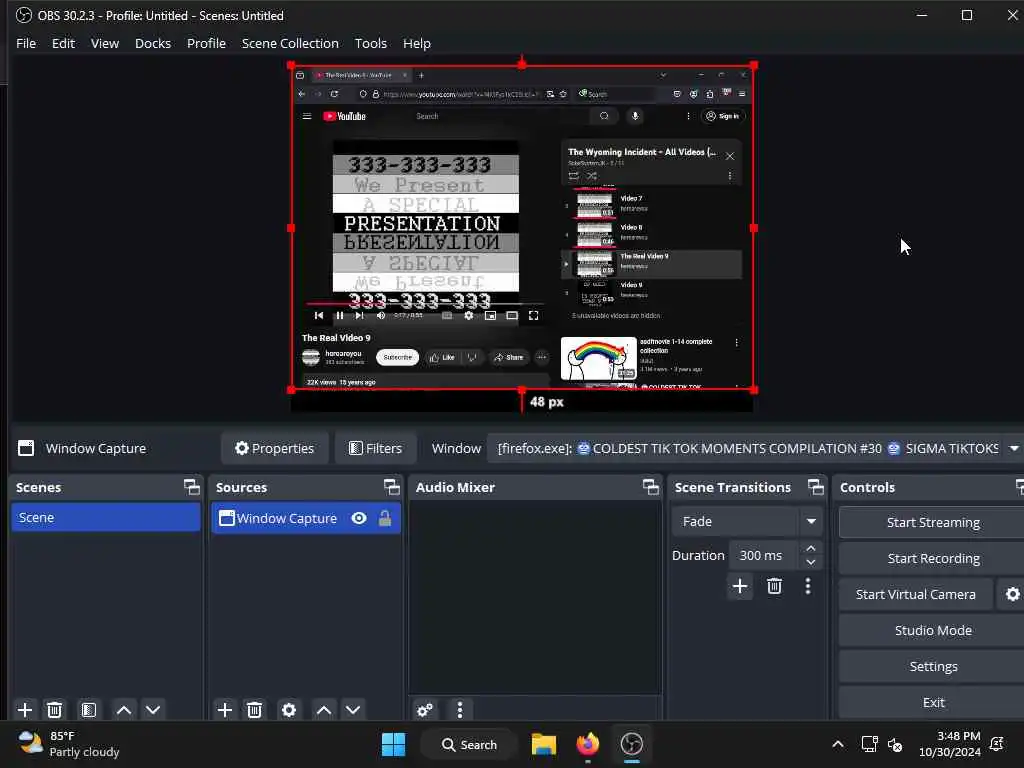Click Start Virtual Camera

coord(916,594)
